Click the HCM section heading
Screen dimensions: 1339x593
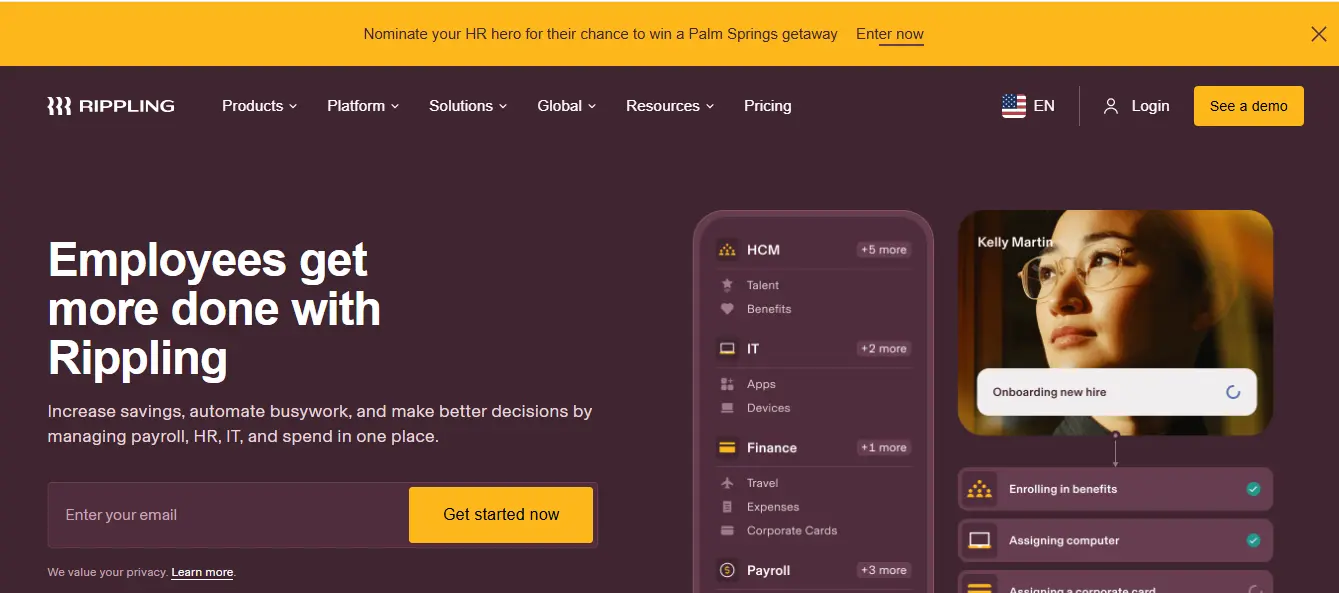click(763, 250)
